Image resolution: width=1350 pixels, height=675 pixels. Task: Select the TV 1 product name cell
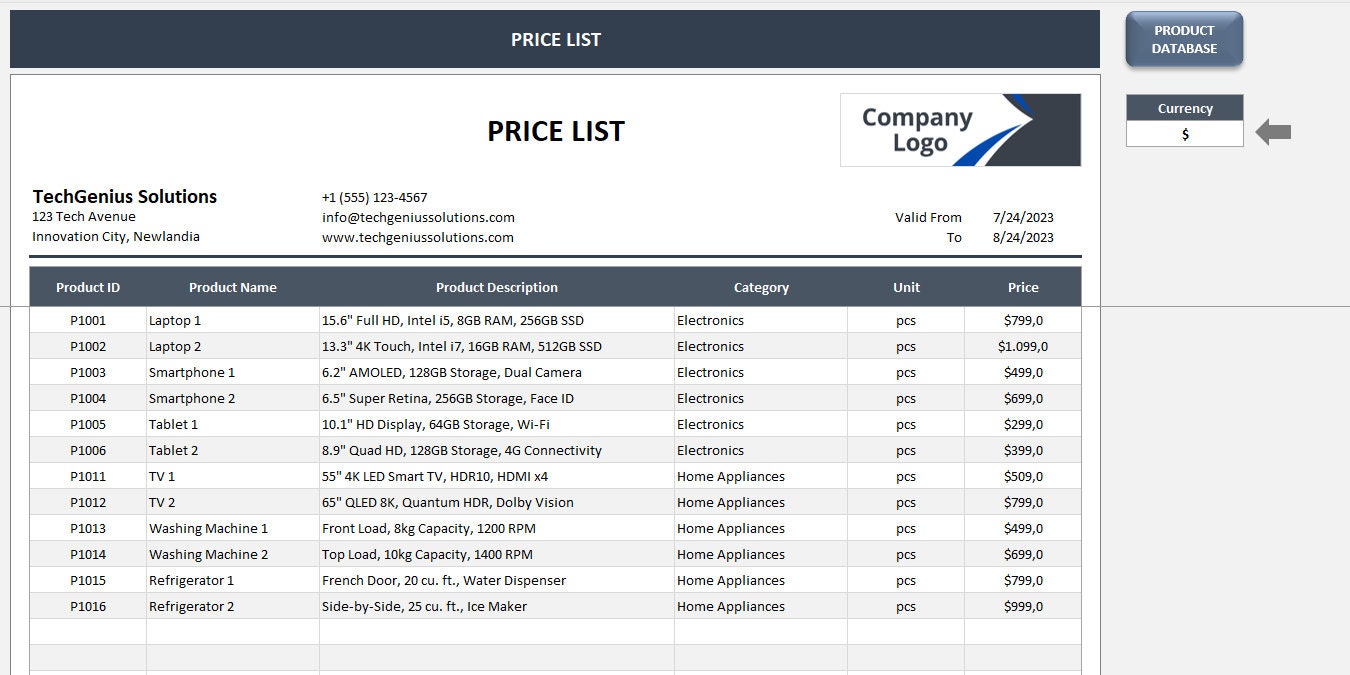[x=233, y=476]
